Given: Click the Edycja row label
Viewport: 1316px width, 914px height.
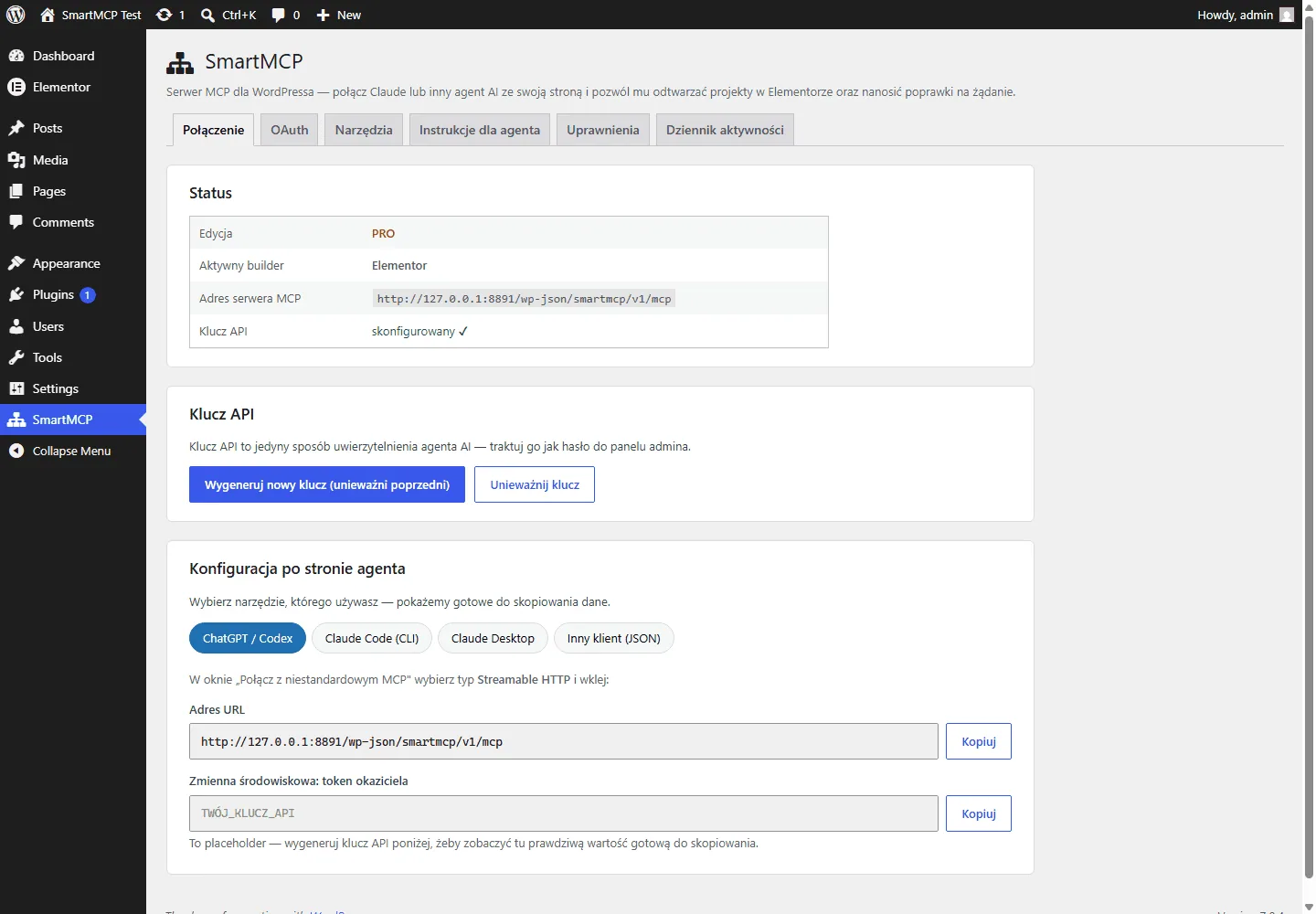Looking at the screenshot, I should coord(216,233).
